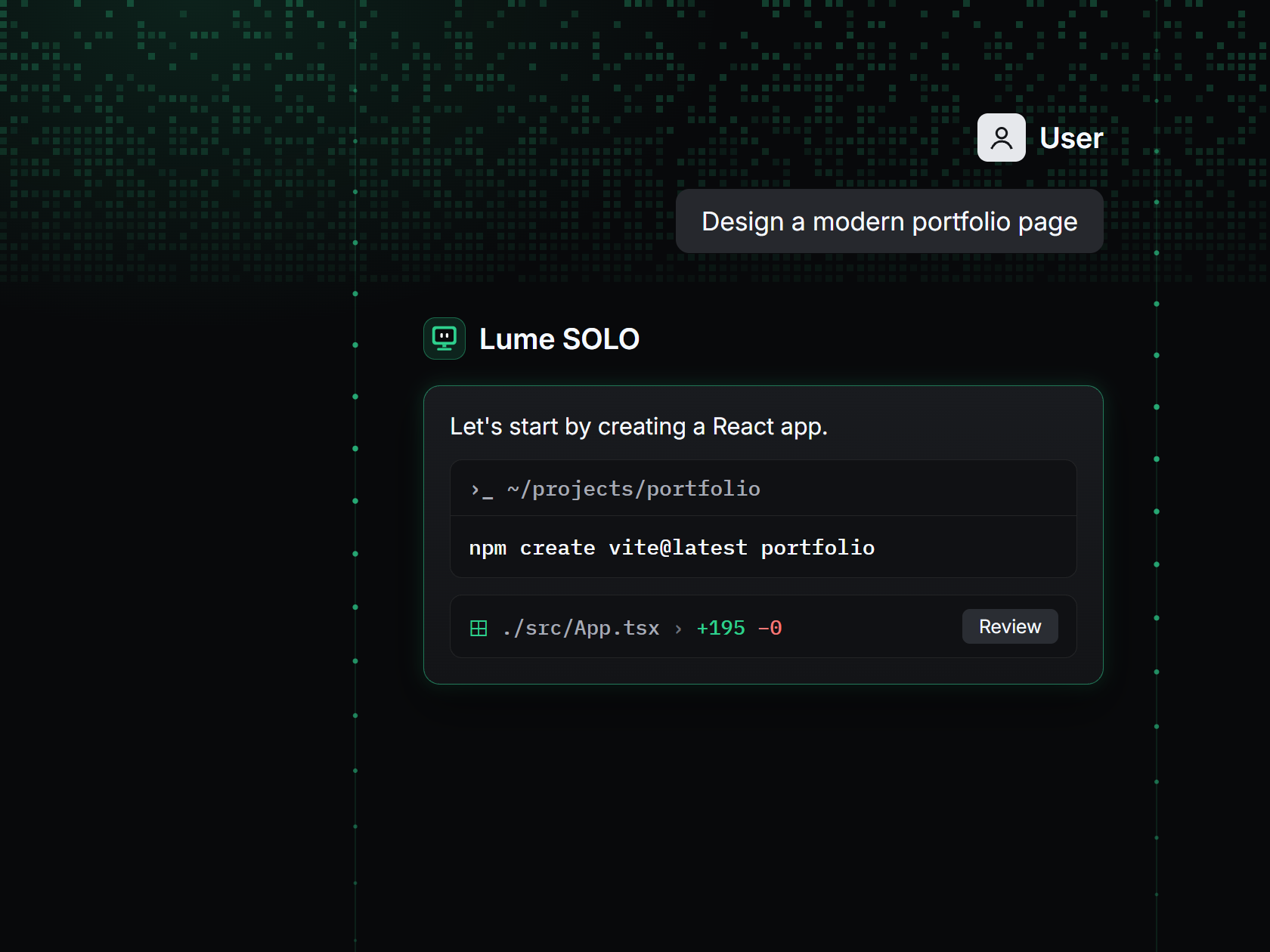Image resolution: width=1270 pixels, height=952 pixels.
Task: Click the +195 additions count
Action: point(720,628)
